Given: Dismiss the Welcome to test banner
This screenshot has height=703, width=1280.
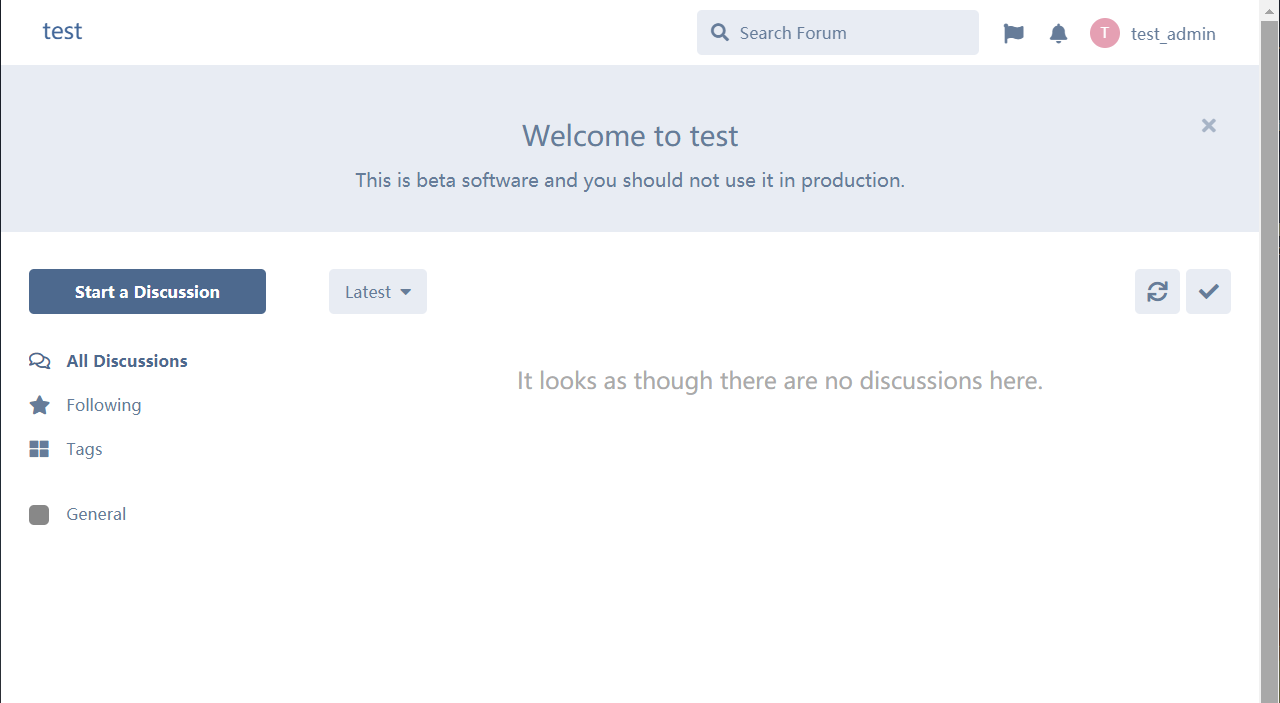Looking at the screenshot, I should [1208, 125].
